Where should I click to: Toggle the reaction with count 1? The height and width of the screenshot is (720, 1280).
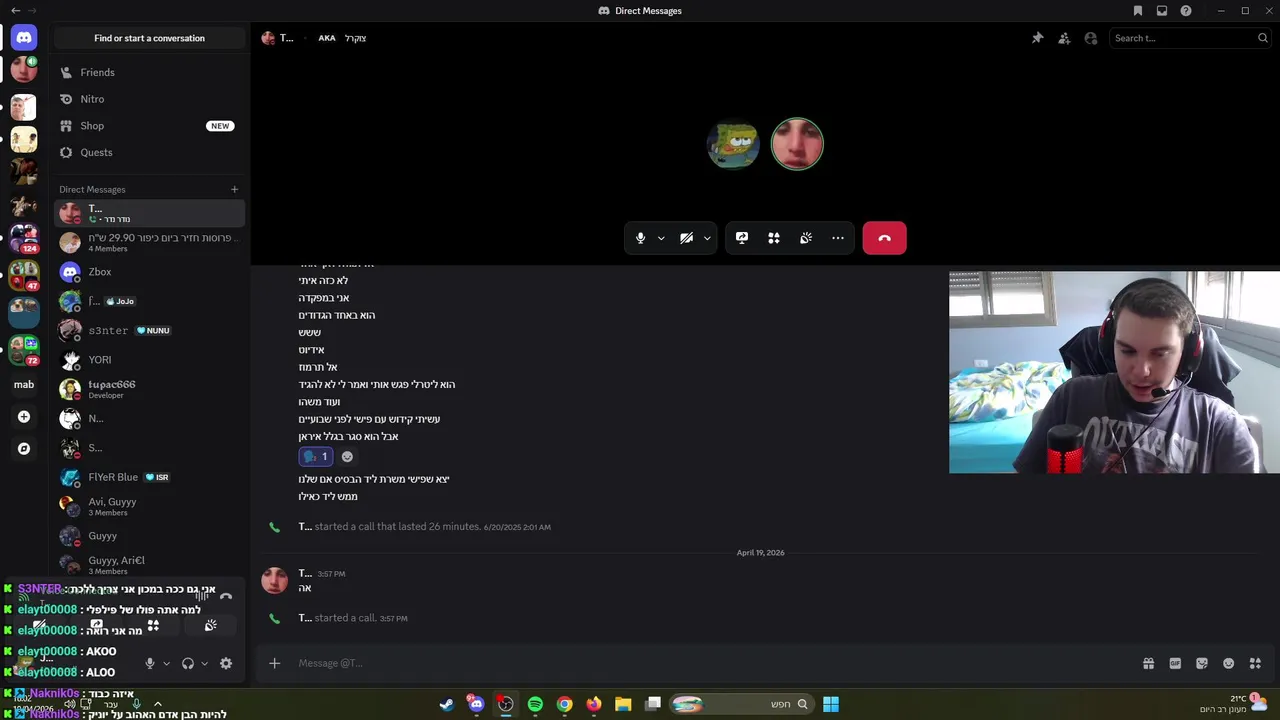click(x=316, y=456)
